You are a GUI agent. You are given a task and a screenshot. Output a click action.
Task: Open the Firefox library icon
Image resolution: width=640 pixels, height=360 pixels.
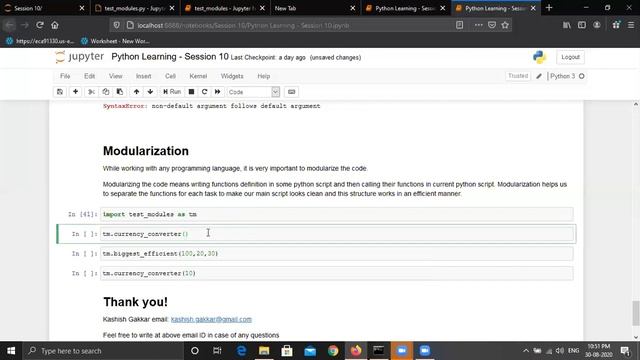[x=567, y=25]
